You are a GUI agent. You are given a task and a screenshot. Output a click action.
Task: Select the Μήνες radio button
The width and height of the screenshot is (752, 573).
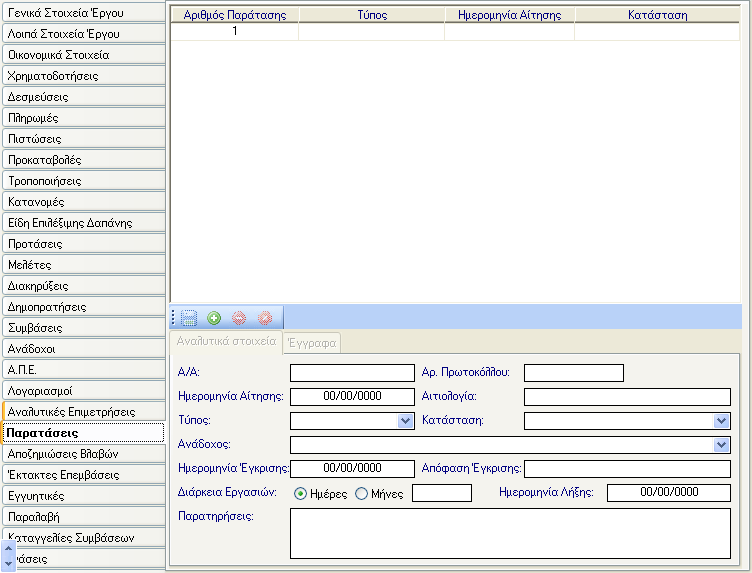point(361,493)
